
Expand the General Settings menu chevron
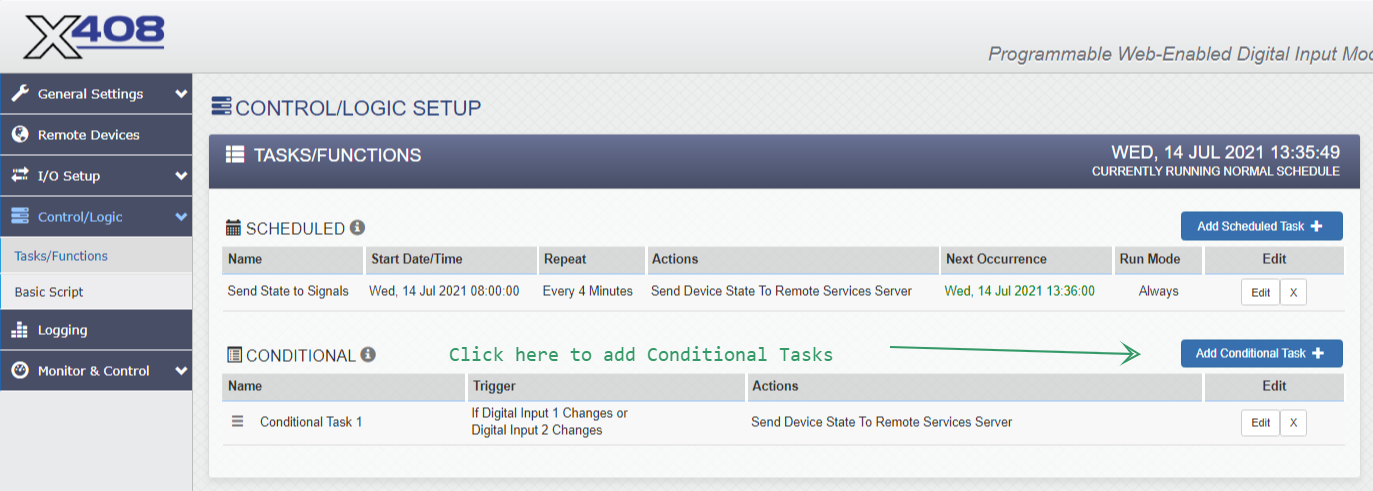coord(181,94)
